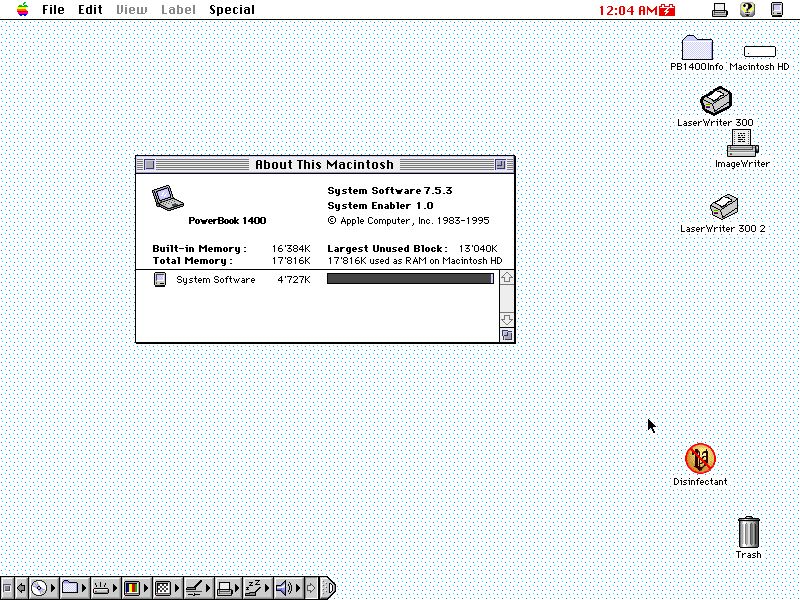This screenshot has height=600, width=800.
Task: Click the Control Strip close box
Action: [7, 588]
